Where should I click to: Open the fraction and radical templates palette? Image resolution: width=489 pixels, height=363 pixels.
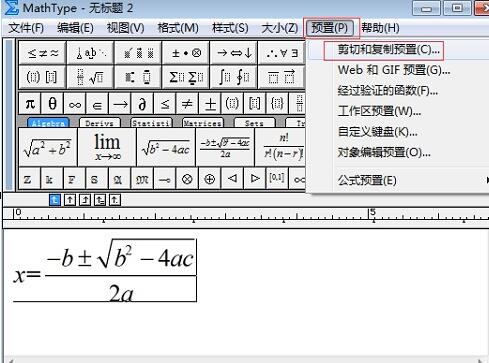pyautogui.click(x=90, y=77)
